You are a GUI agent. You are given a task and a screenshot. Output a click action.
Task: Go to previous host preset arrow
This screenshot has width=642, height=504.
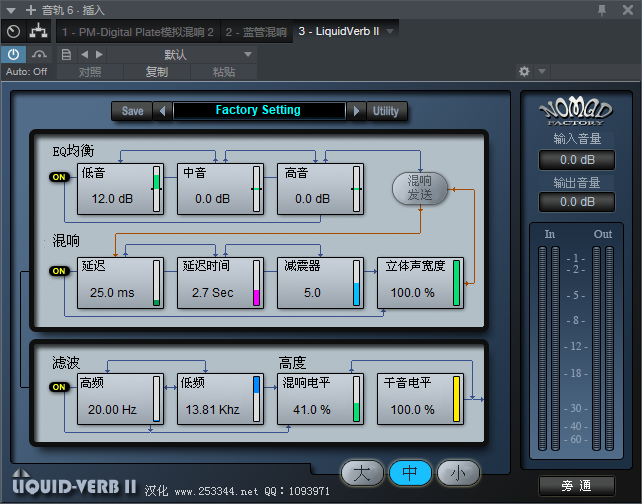click(x=85, y=54)
